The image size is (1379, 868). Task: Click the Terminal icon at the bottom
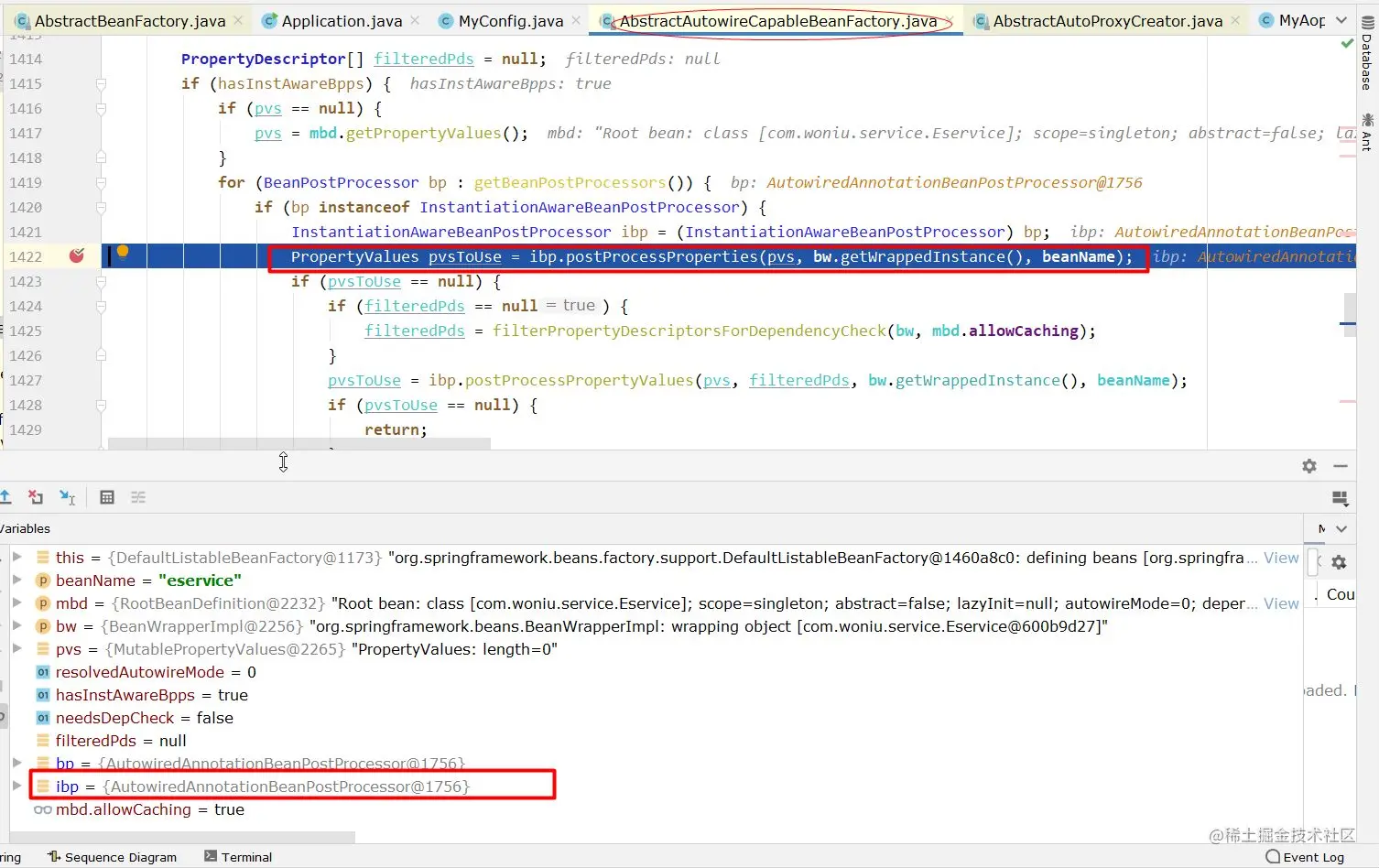coord(211,857)
